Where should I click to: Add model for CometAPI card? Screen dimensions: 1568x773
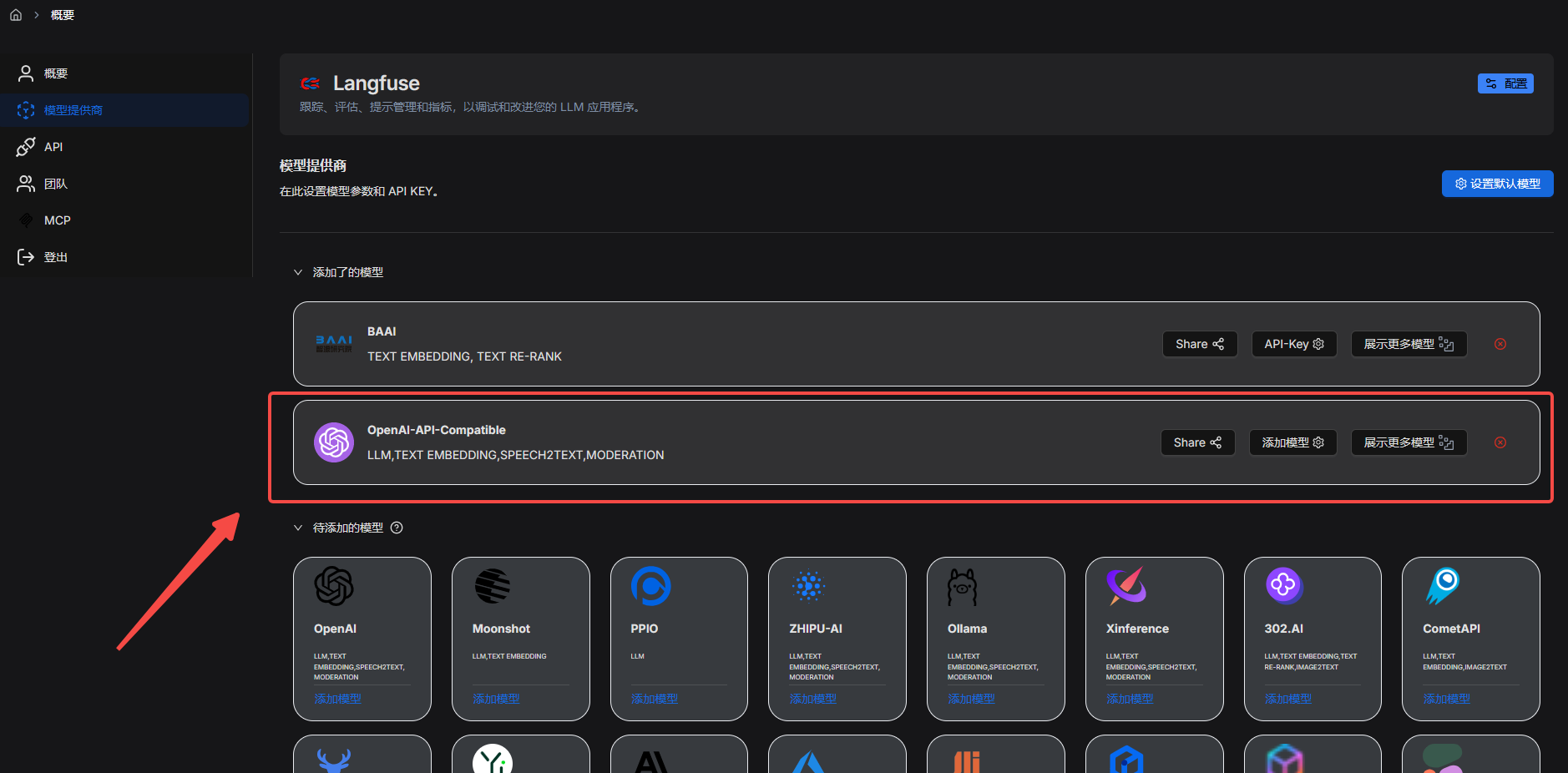coord(1447,699)
